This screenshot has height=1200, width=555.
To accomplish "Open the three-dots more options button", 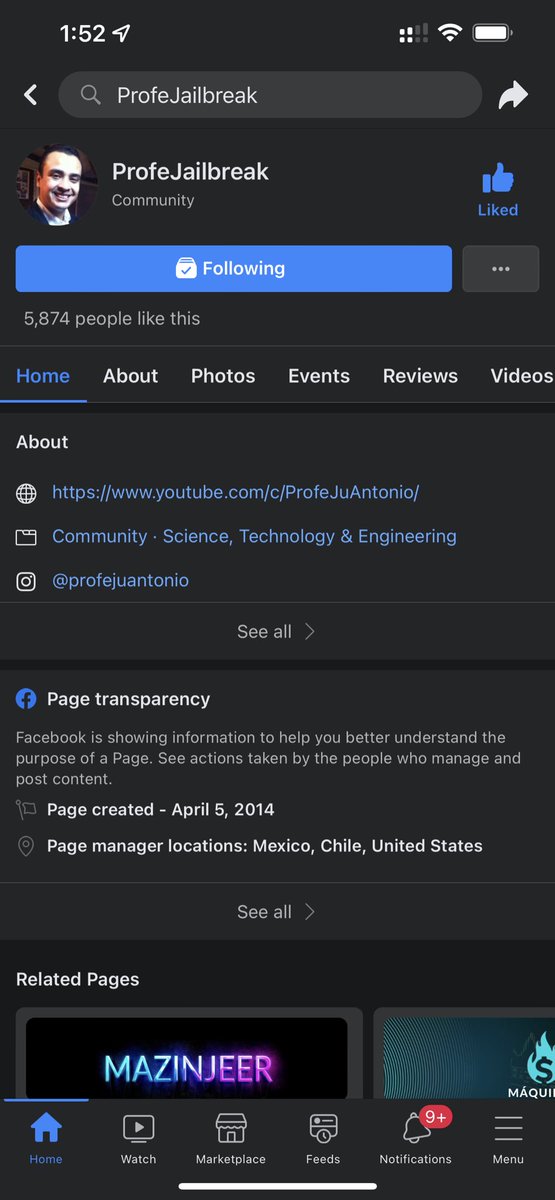I will [x=501, y=269].
